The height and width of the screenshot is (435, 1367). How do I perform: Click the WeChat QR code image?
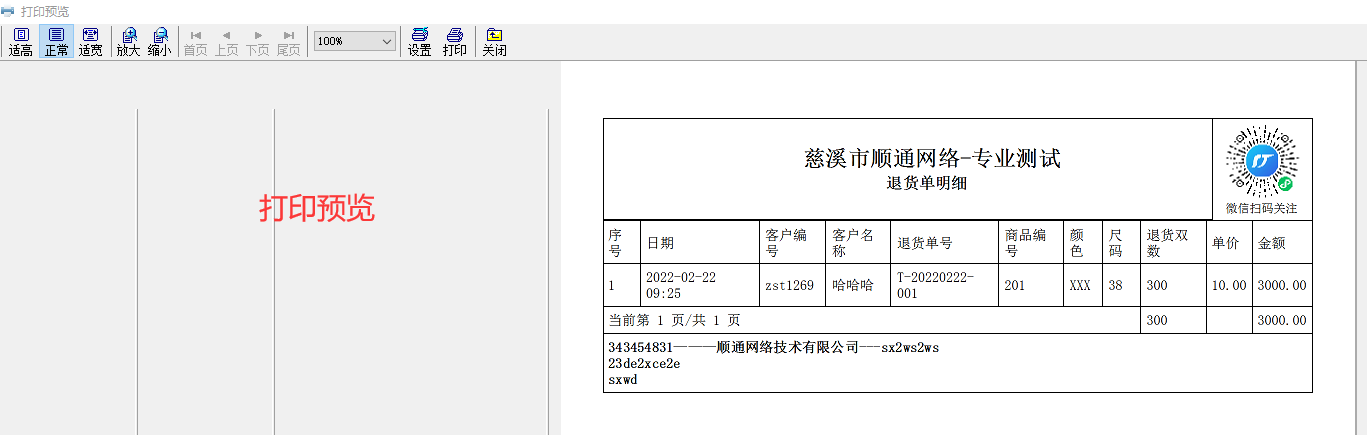pos(1261,160)
